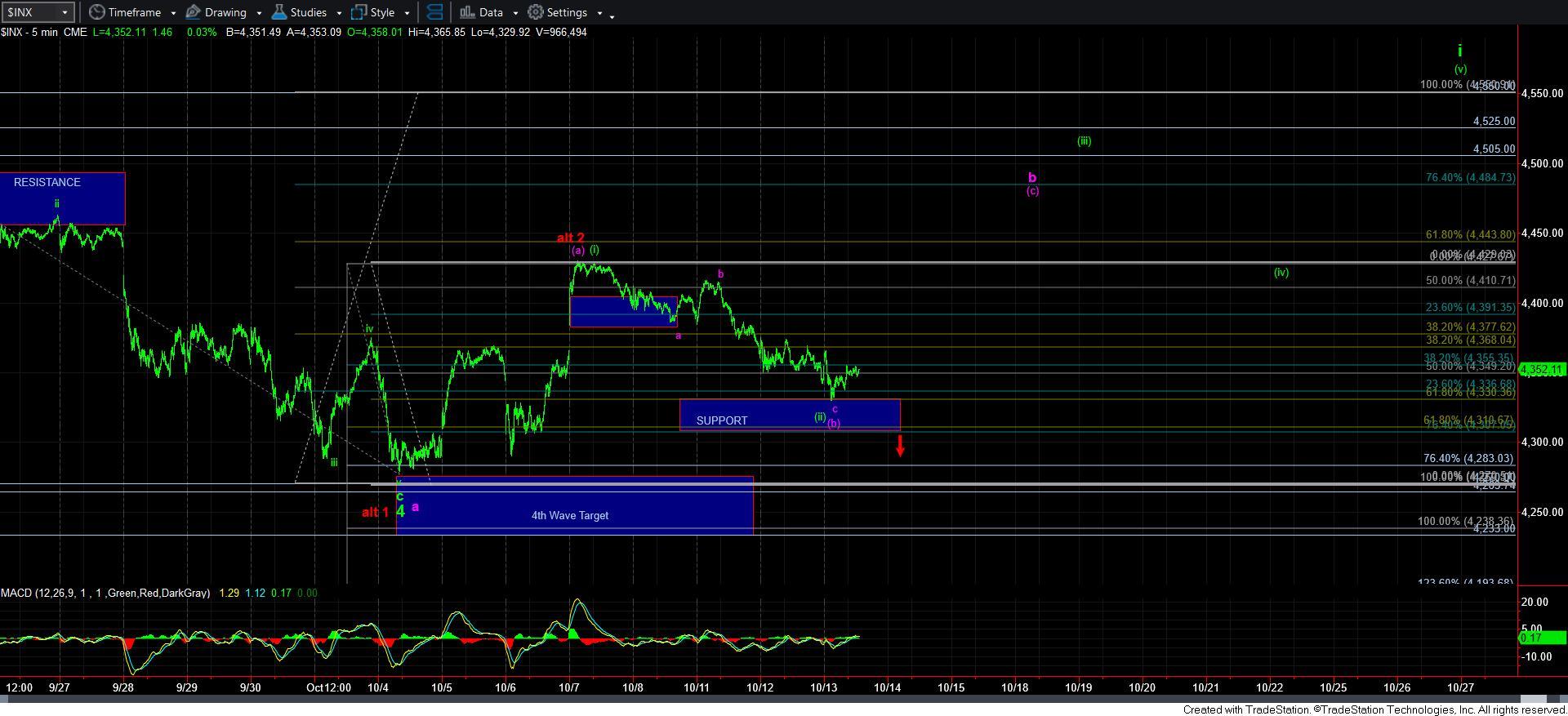Viewport: 1568px width, 716px height.
Task: Expand the Studies dropdown arrow
Action: pyautogui.click(x=339, y=13)
